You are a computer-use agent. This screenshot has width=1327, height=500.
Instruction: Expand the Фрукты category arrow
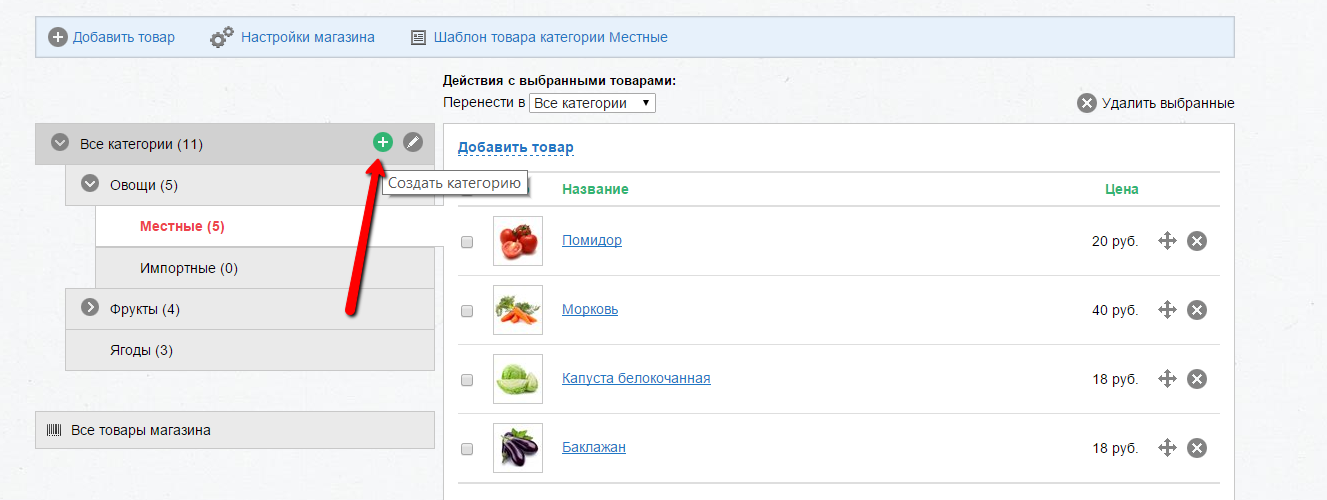(90, 308)
